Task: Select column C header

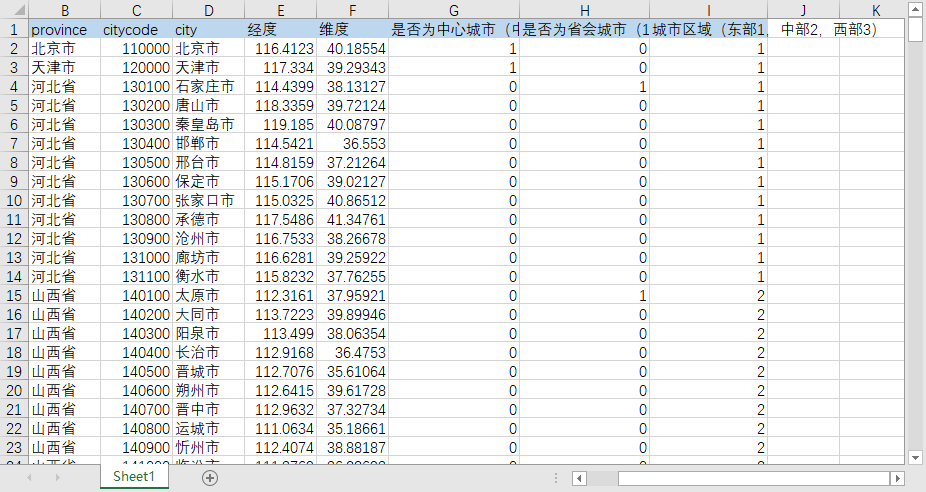Action: (136, 9)
